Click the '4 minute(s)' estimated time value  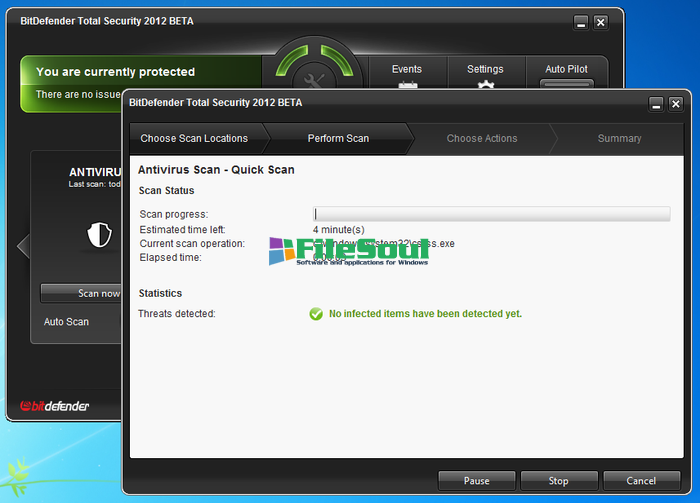pos(338,230)
